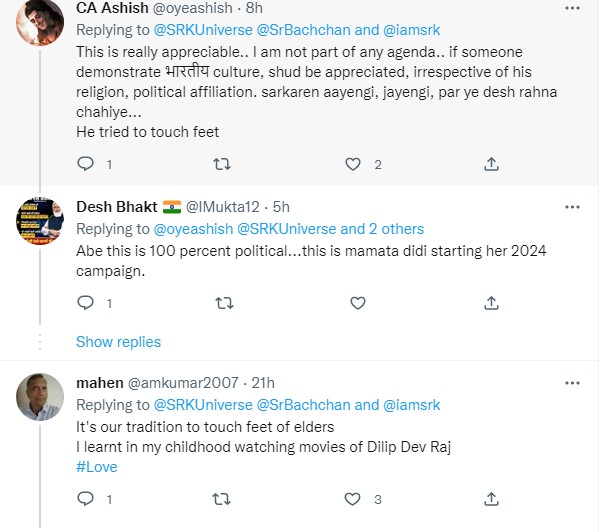
Task: Retweet Desh Bhakt's tweet
Action: point(224,302)
